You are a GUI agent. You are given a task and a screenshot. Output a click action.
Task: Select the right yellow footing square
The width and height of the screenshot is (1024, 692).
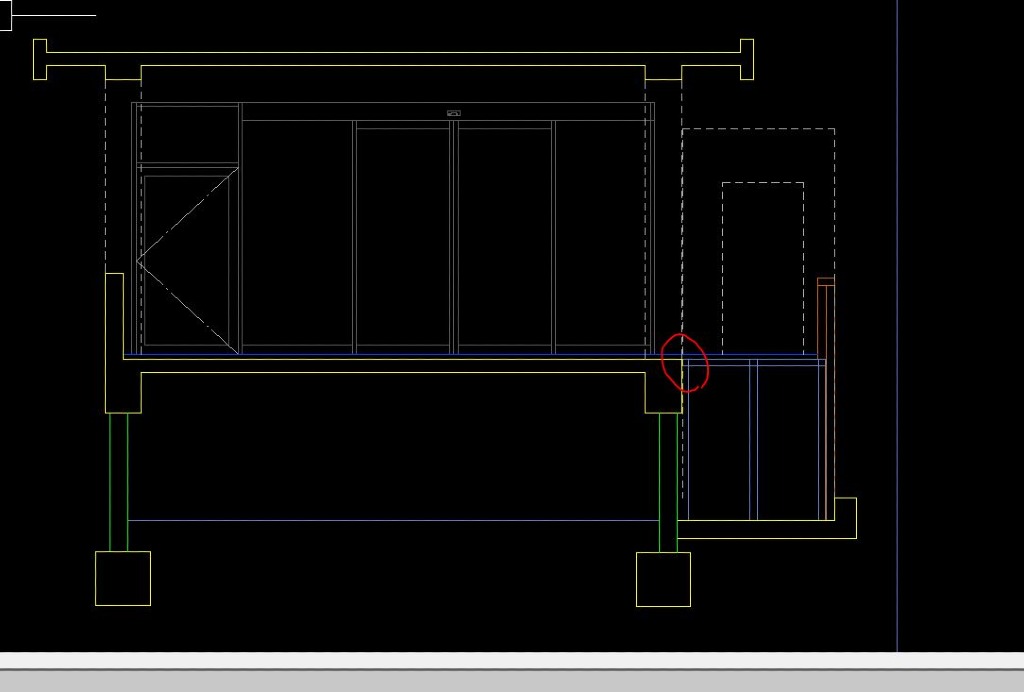[663, 579]
